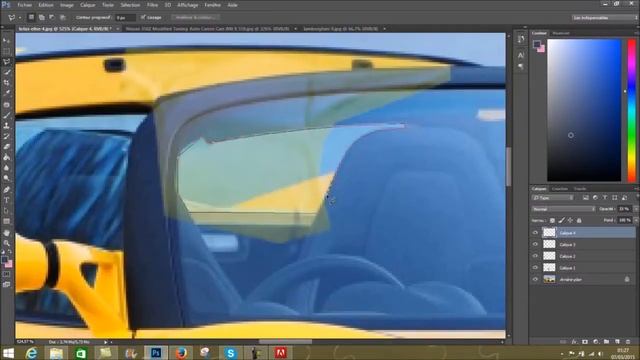Viewport: 640px width, 360px height.
Task: Click the foreground color swatch in Couleur panel
Action: coord(536,44)
